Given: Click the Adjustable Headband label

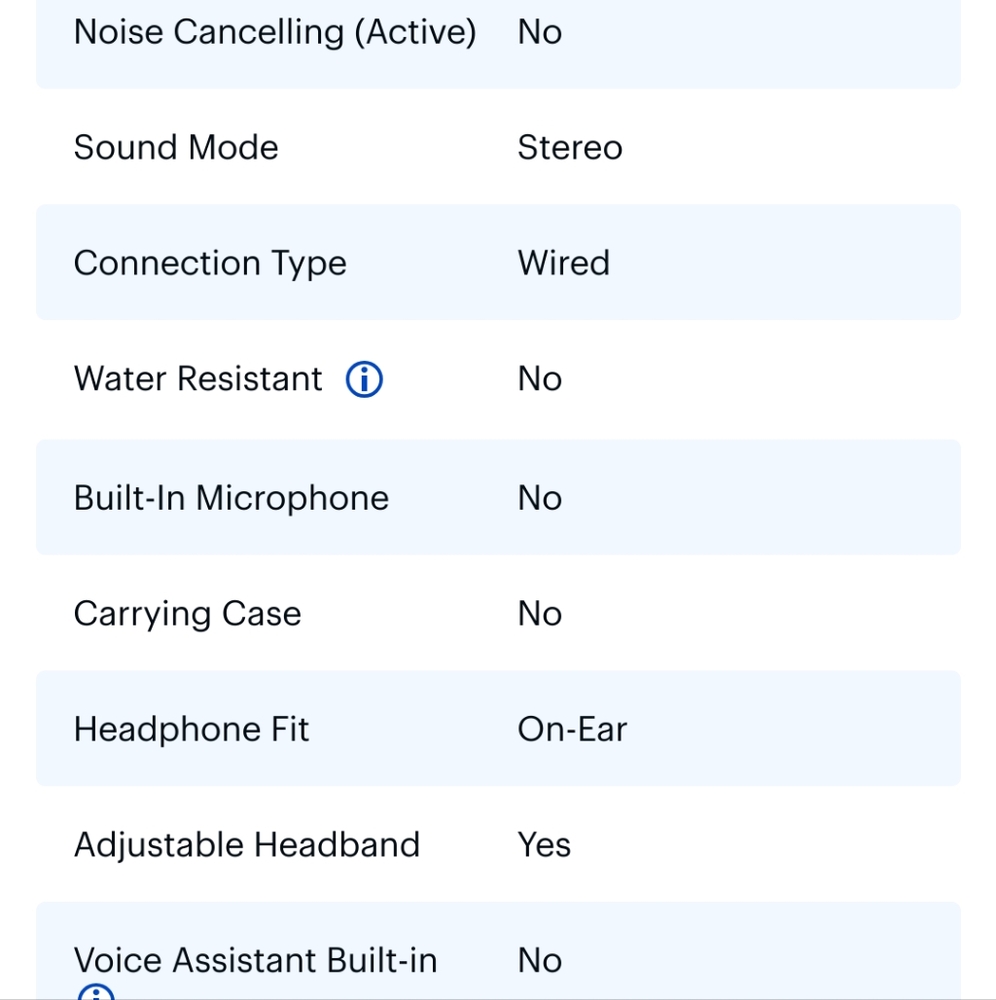Looking at the screenshot, I should pyautogui.click(x=247, y=845).
